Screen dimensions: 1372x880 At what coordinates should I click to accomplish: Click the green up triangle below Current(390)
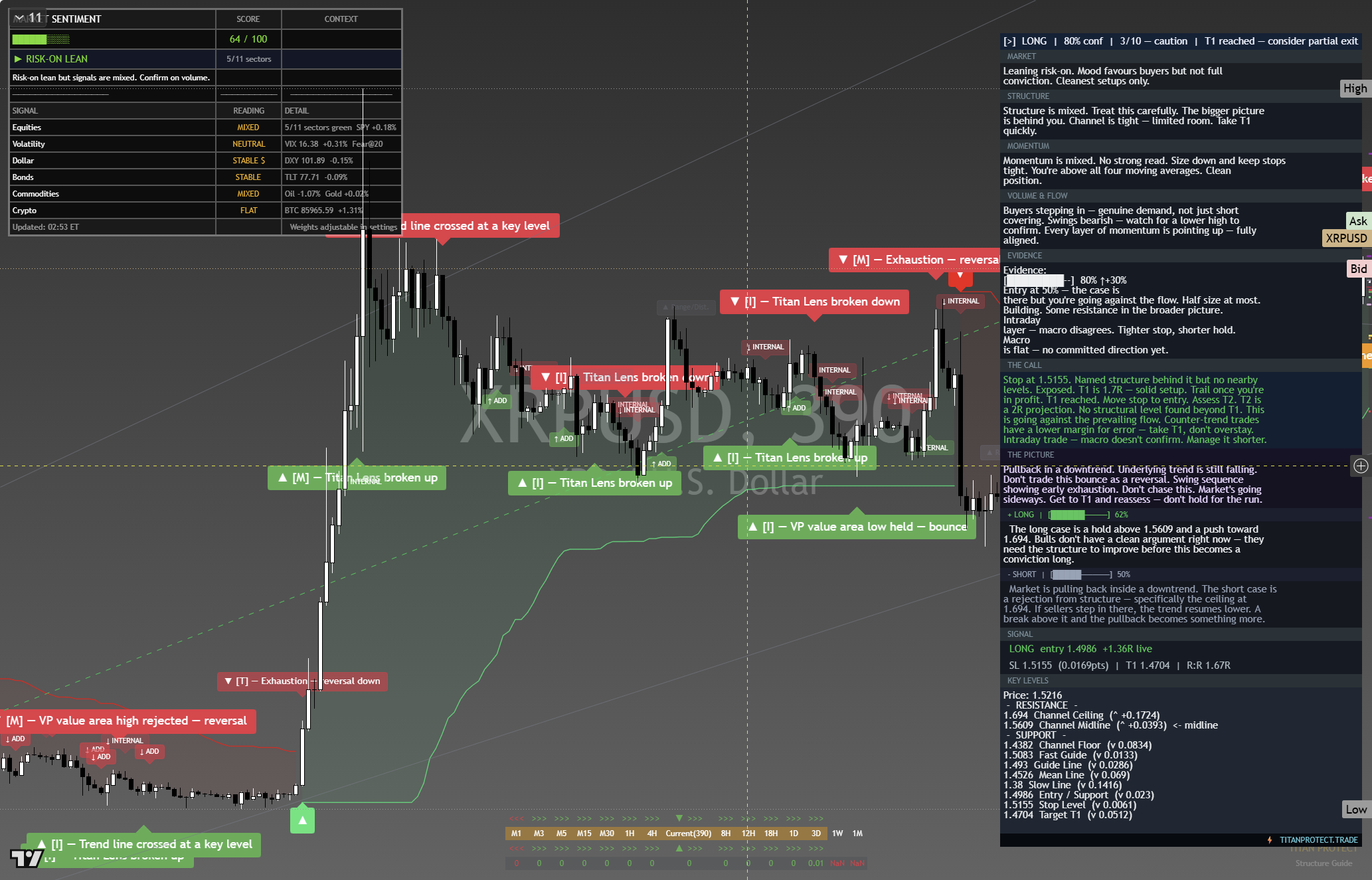click(679, 848)
